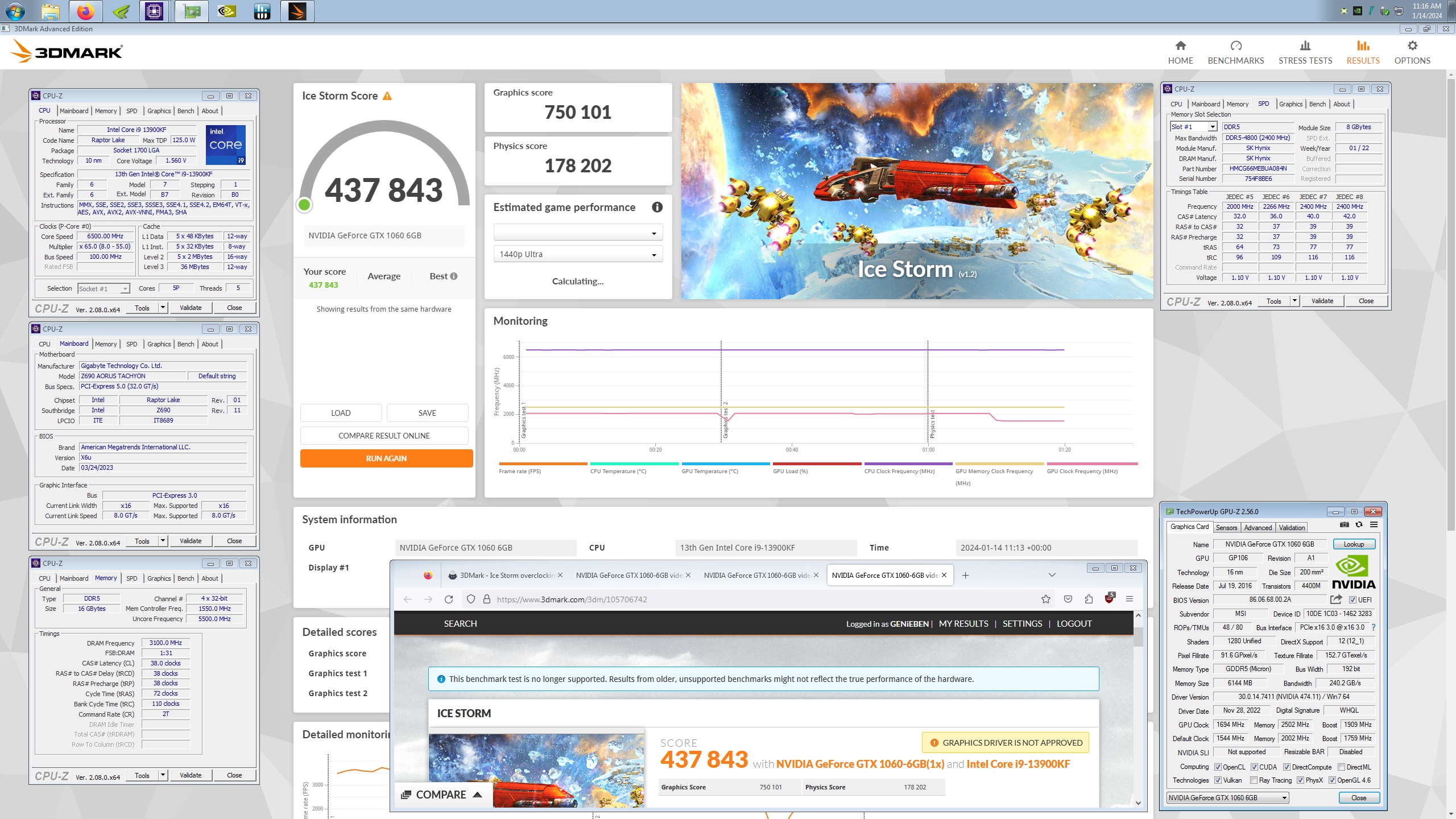The width and height of the screenshot is (1456, 819).
Task: Toggle the DirectML checkbox
Action: pos(1341,767)
